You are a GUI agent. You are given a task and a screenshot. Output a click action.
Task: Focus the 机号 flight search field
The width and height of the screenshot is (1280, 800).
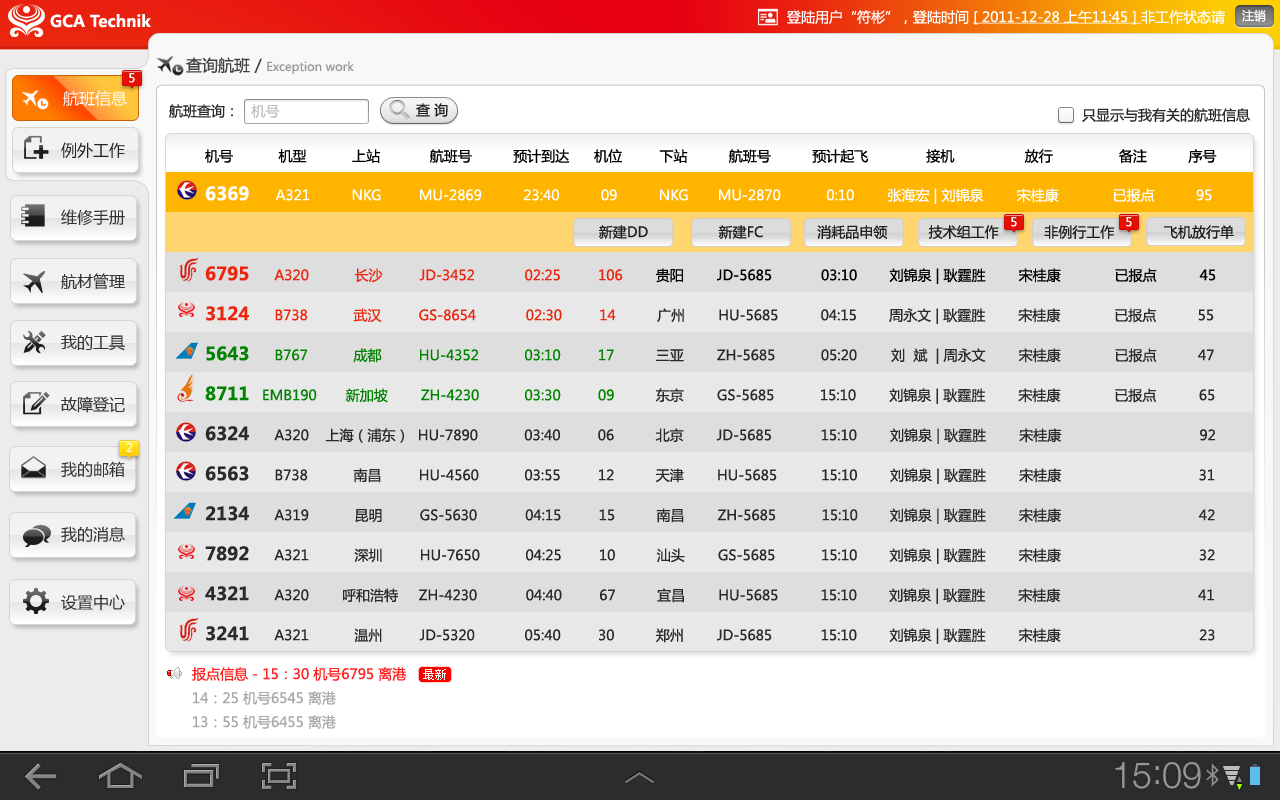(306, 111)
